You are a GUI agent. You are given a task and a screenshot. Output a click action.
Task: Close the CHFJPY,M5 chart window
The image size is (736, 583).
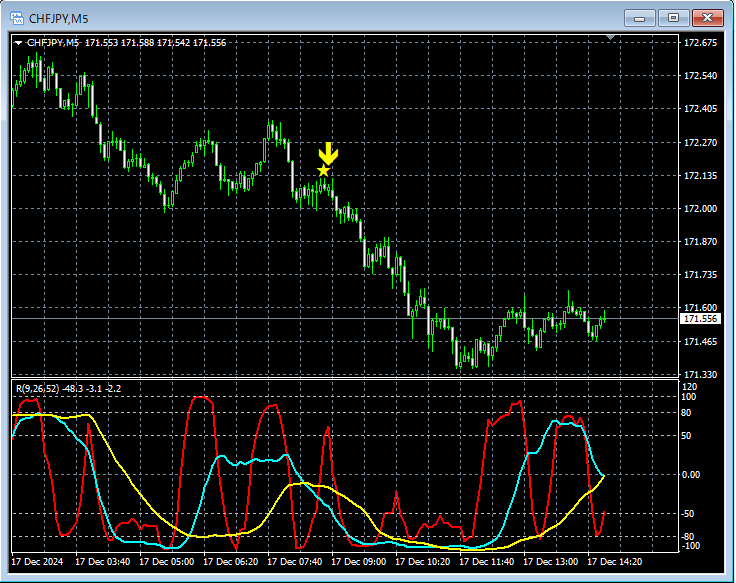(x=707, y=18)
